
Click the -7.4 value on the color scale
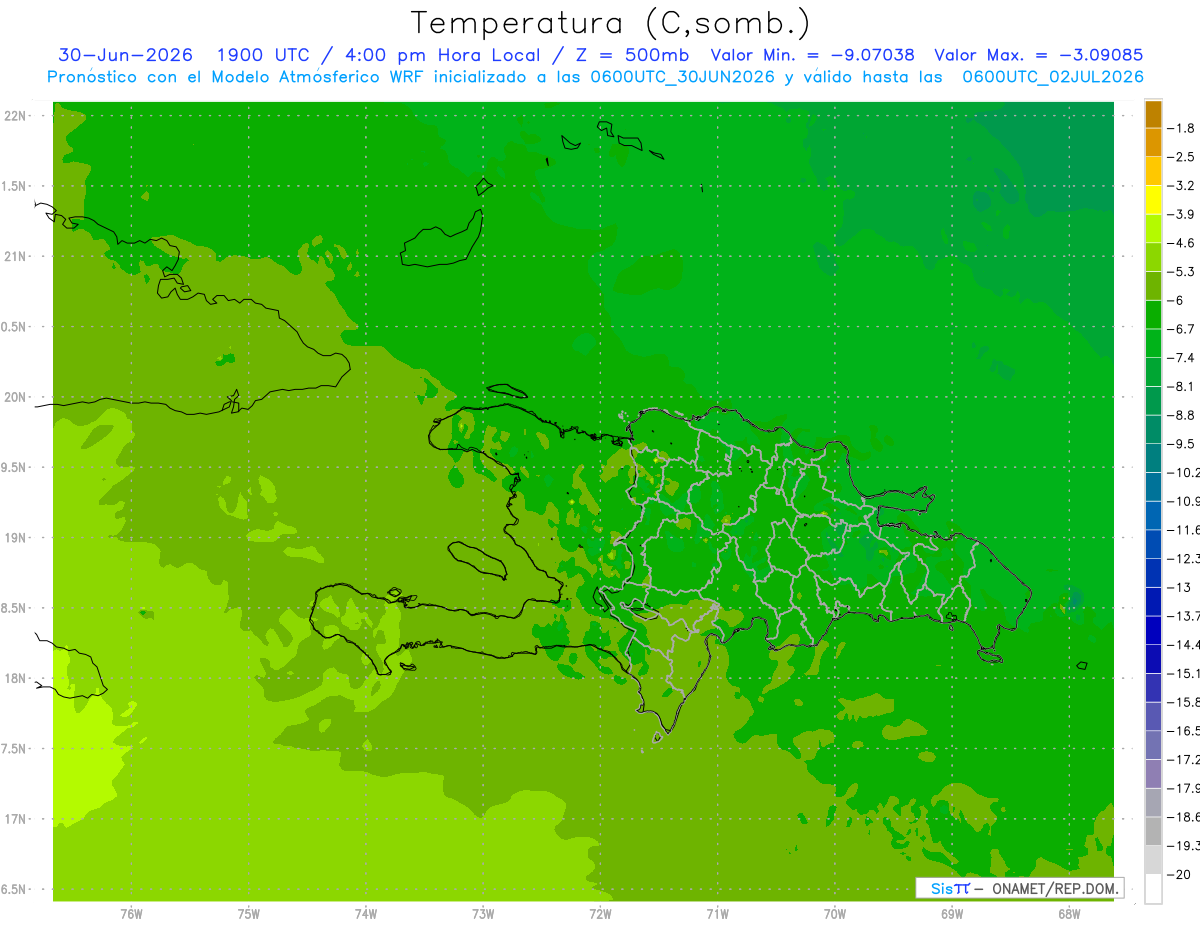[1183, 358]
